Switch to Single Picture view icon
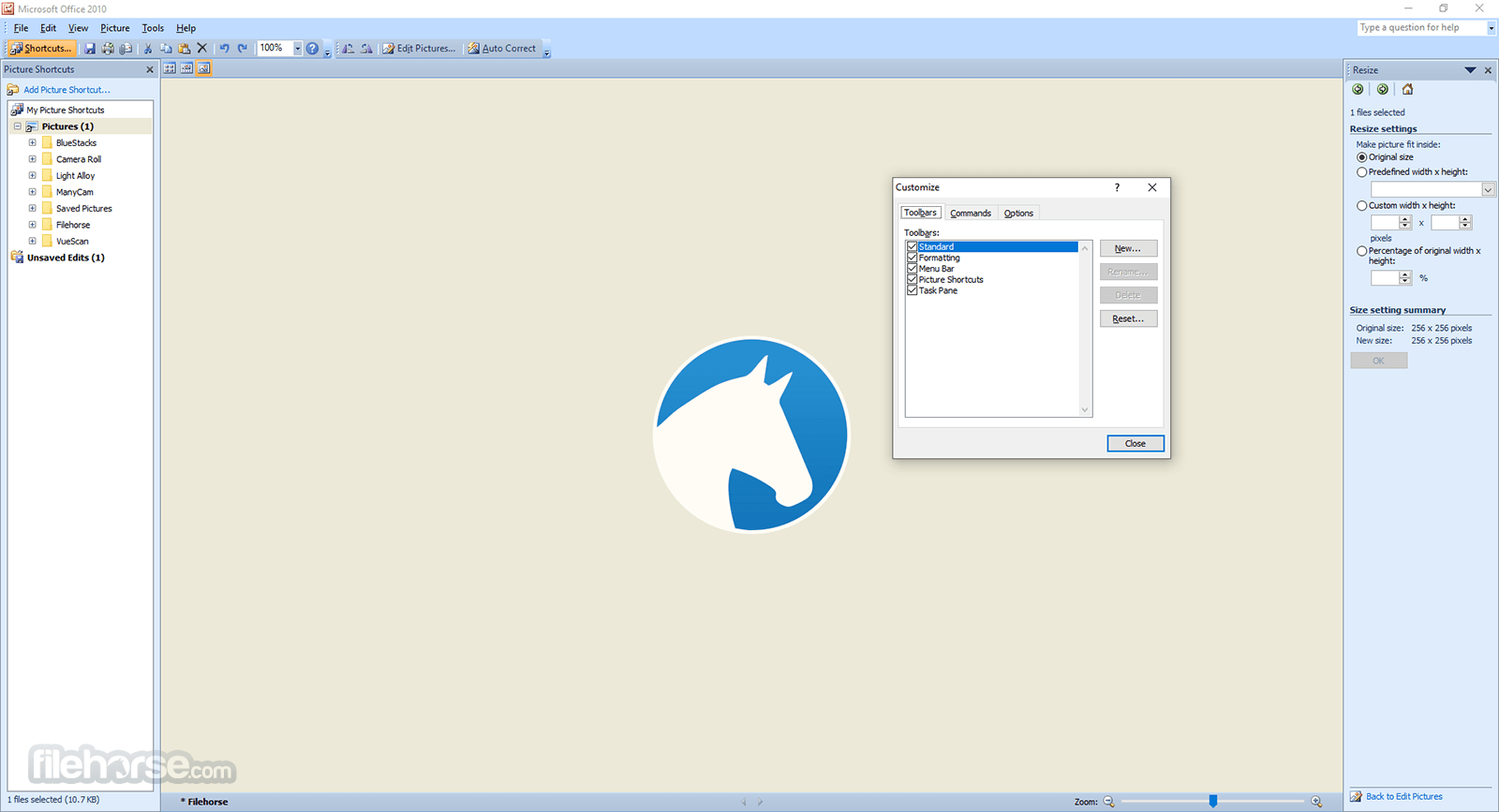1499x812 pixels. click(x=203, y=68)
